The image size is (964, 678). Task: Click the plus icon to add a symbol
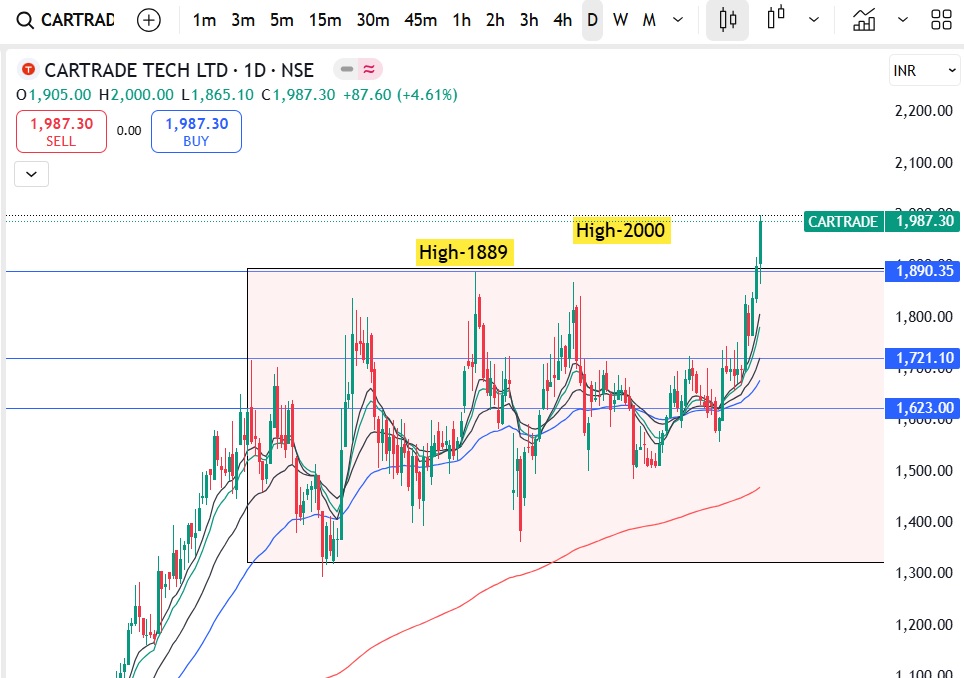(148, 19)
